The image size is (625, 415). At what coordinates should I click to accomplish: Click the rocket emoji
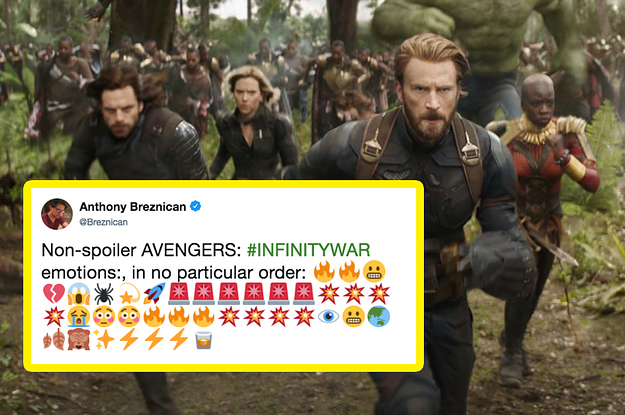tap(154, 294)
